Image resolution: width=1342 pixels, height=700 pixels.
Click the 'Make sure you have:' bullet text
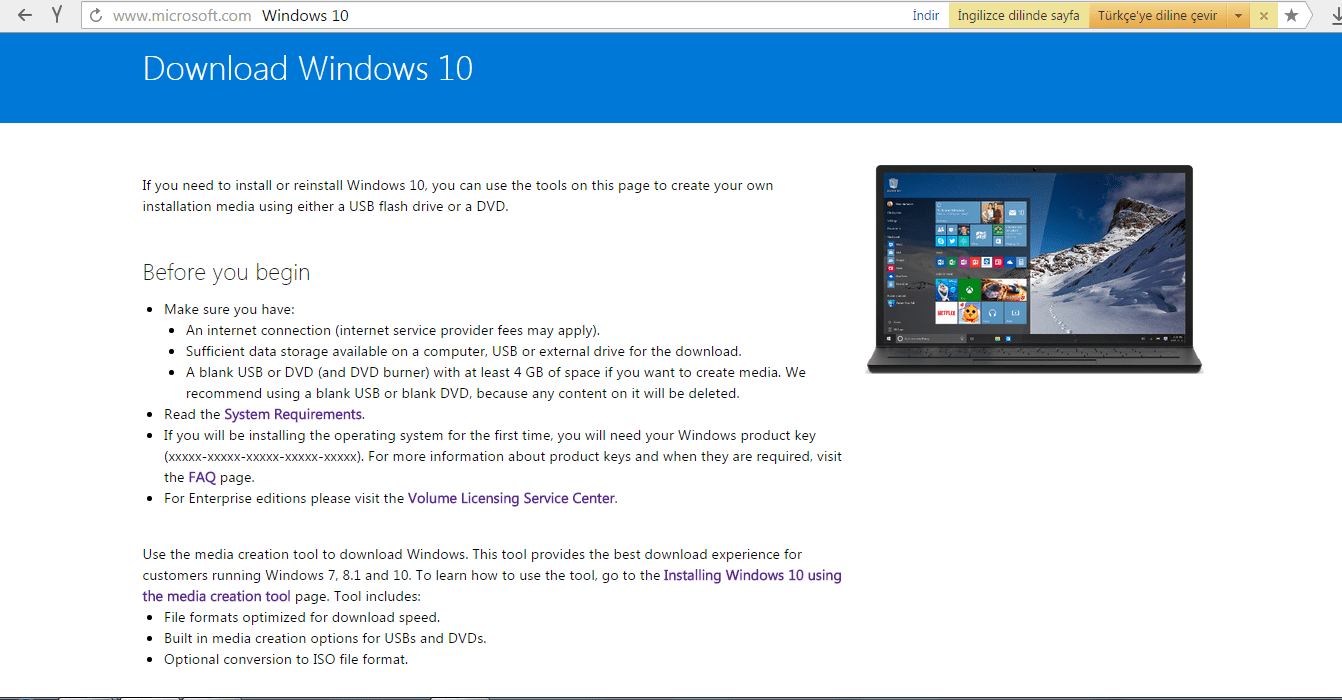(229, 309)
